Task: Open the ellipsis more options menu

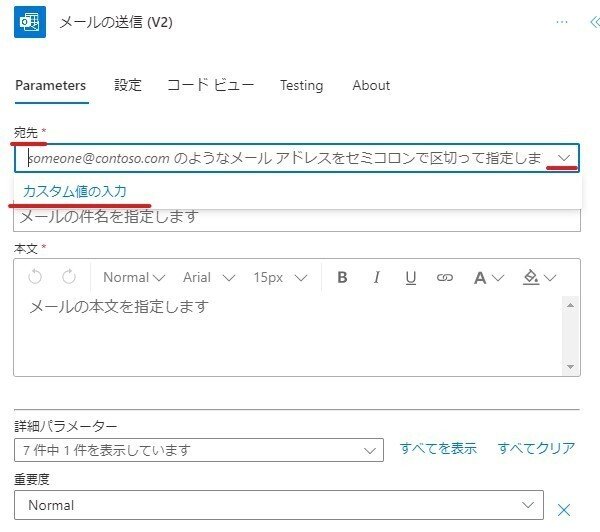Action: click(x=562, y=22)
